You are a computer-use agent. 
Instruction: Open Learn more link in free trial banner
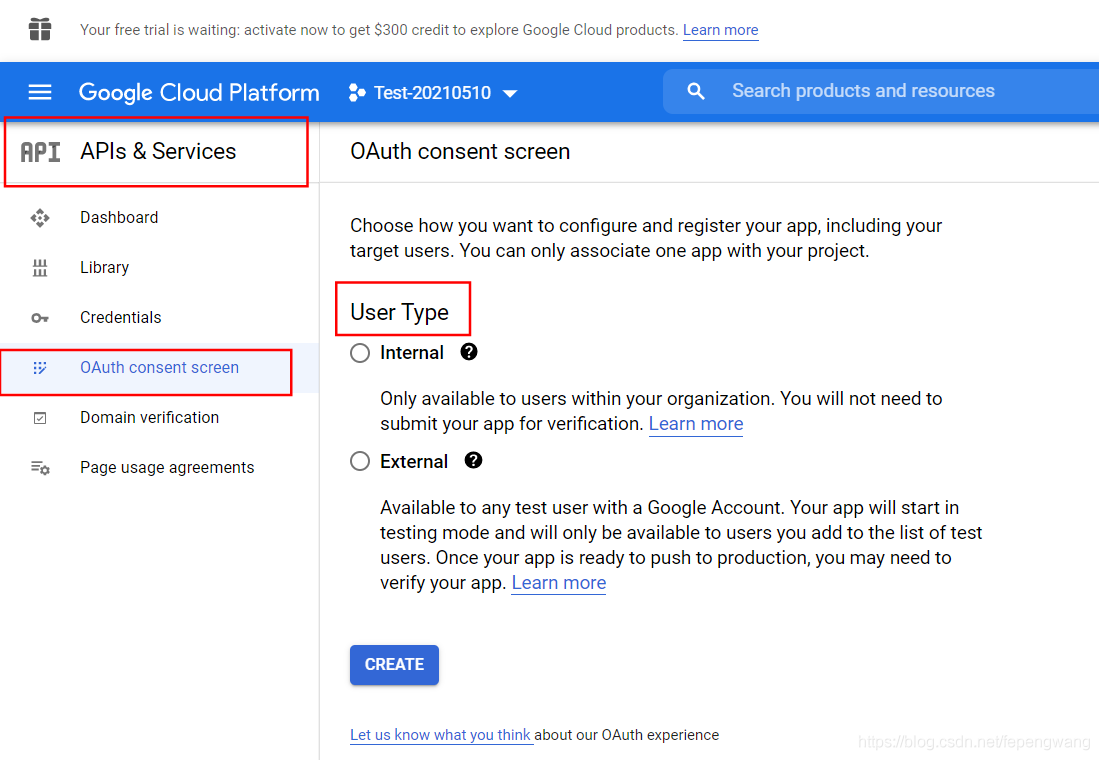tap(721, 30)
